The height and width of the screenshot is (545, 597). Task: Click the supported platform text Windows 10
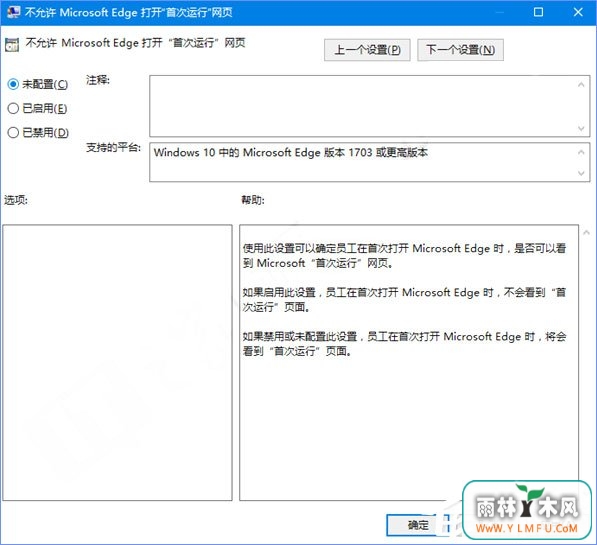pos(291,152)
